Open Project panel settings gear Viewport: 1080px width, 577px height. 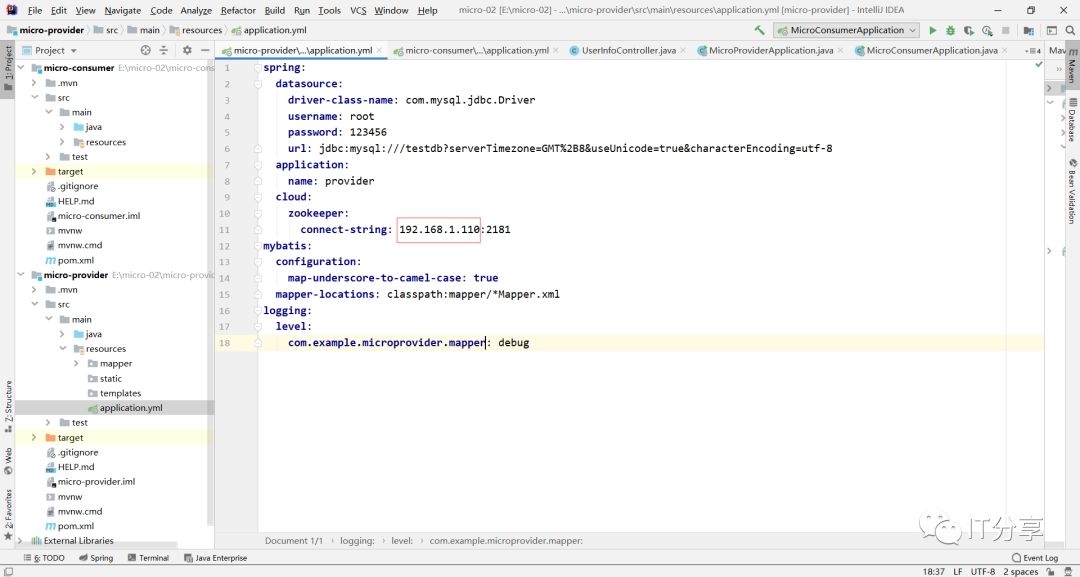[x=187, y=50]
